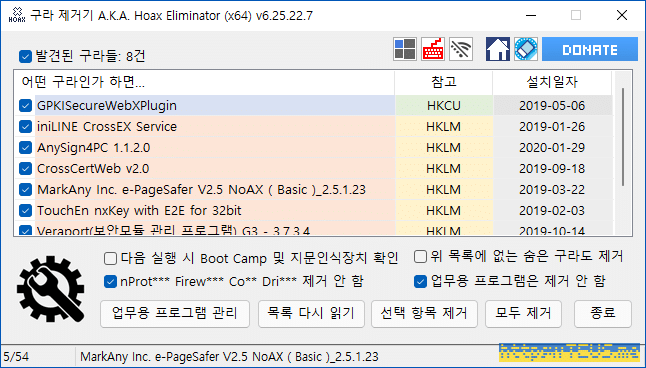Click the Windows tiles toolbar icon
The image size is (646, 368).
click(x=405, y=49)
